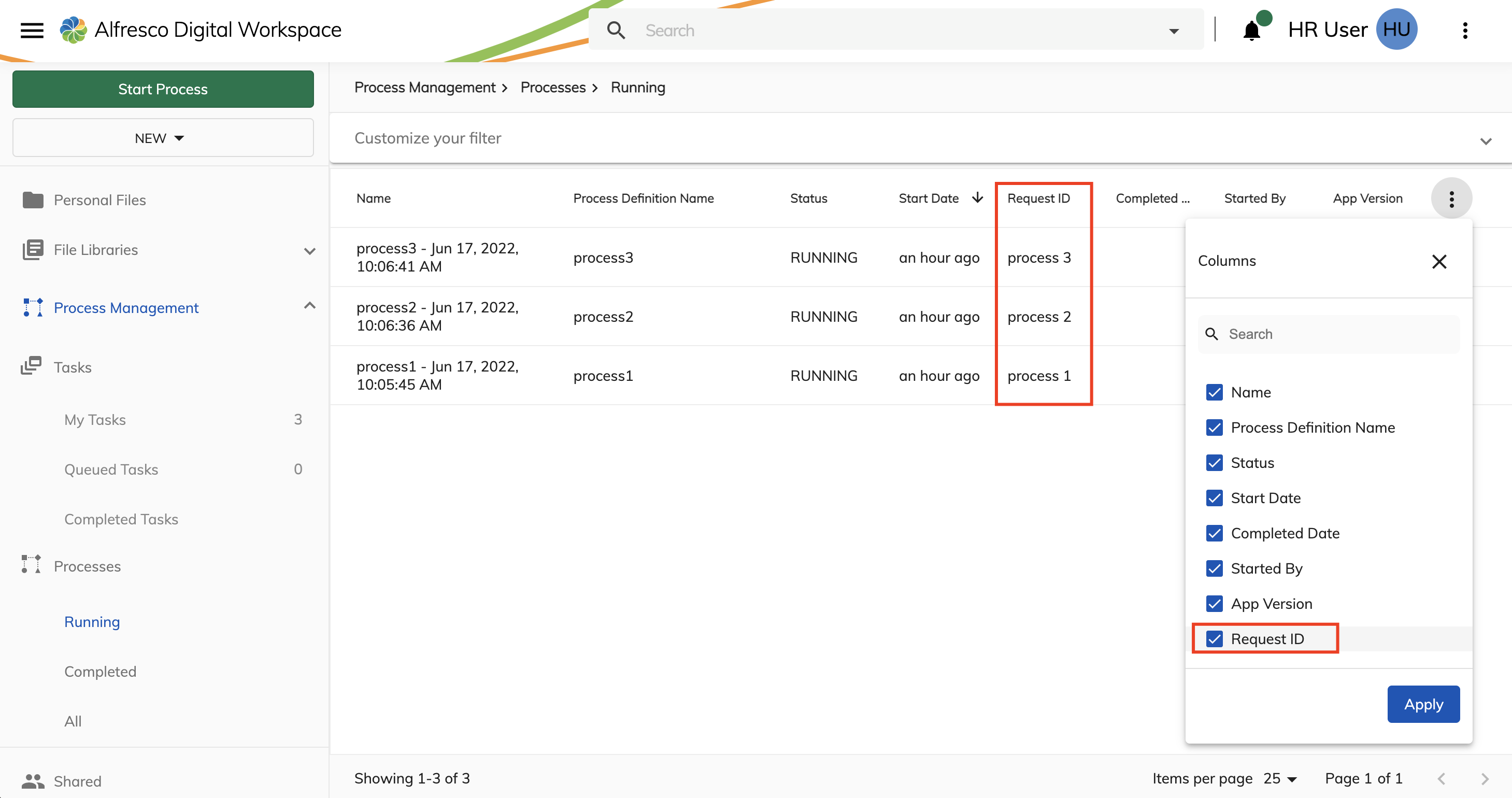Click the HR User avatar
This screenshot has height=798, width=1512.
1397,30
